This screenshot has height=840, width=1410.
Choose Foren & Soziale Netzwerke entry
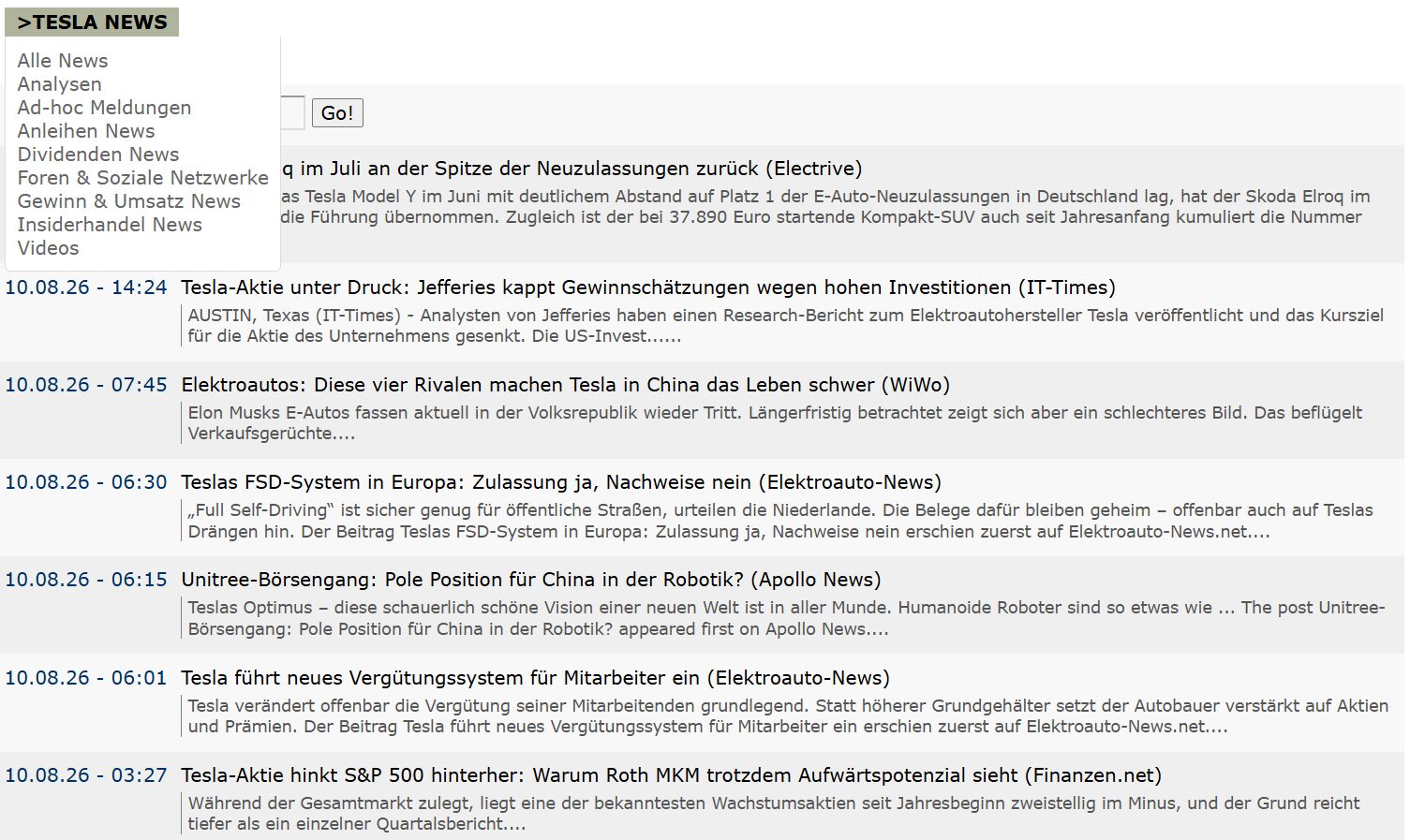pos(142,178)
